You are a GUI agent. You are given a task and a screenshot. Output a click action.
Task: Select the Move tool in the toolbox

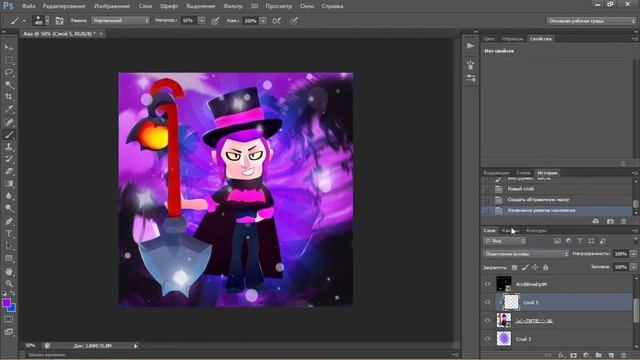point(9,47)
